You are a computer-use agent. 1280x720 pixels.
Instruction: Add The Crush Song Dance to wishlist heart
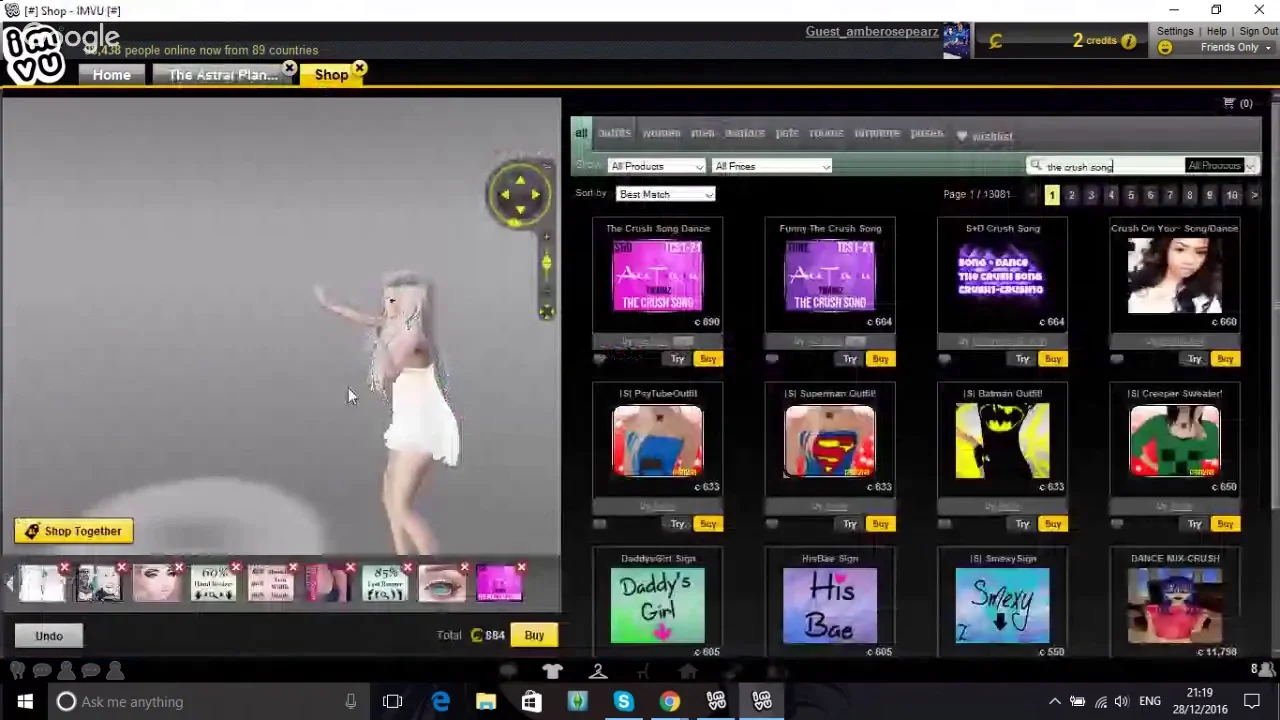(600, 359)
